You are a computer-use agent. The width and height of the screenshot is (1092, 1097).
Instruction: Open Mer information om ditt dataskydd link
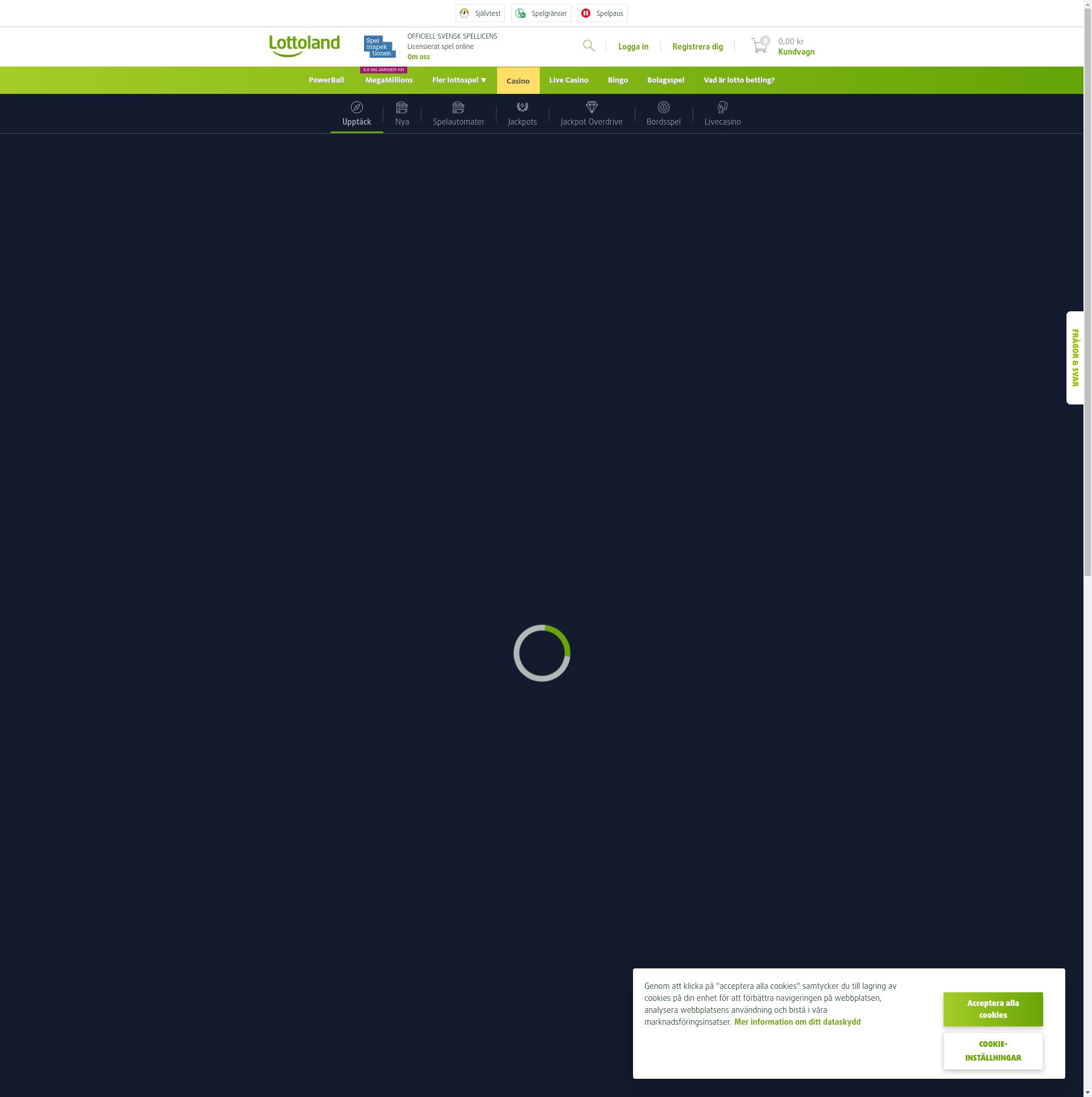[797, 1022]
